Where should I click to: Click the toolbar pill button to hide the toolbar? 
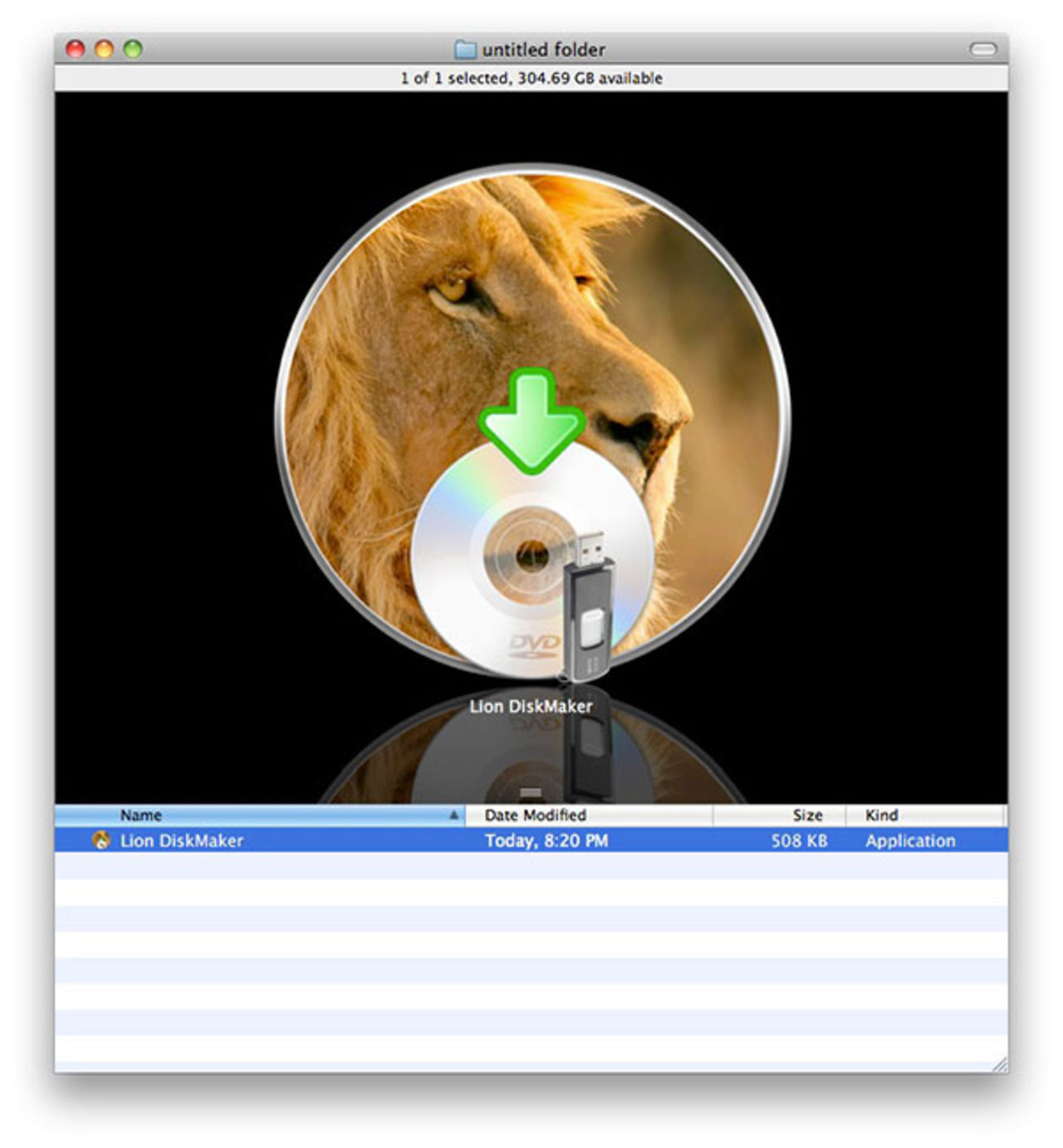coord(982,50)
